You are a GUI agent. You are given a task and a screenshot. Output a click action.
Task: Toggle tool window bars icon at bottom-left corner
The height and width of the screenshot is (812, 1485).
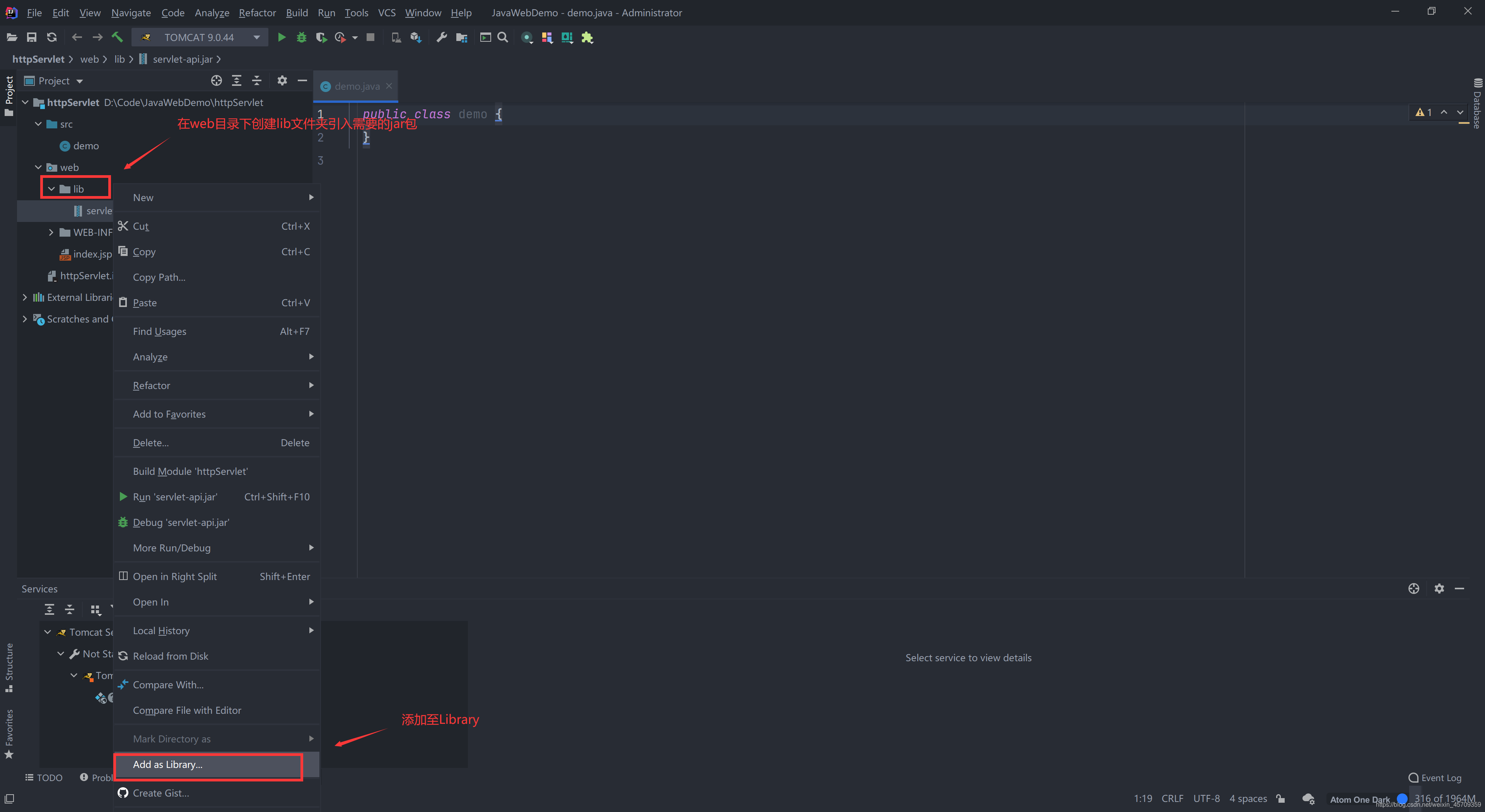click(x=9, y=799)
